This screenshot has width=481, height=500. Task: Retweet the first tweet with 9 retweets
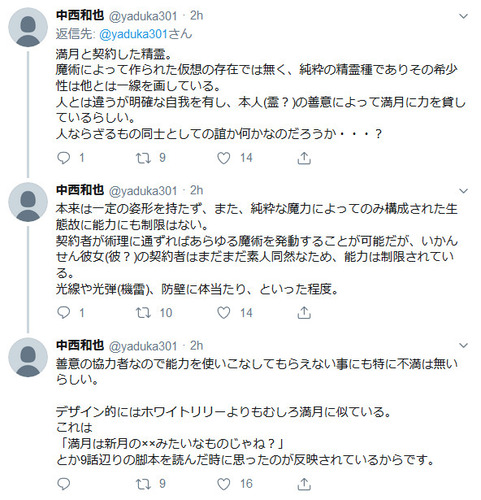143,158
